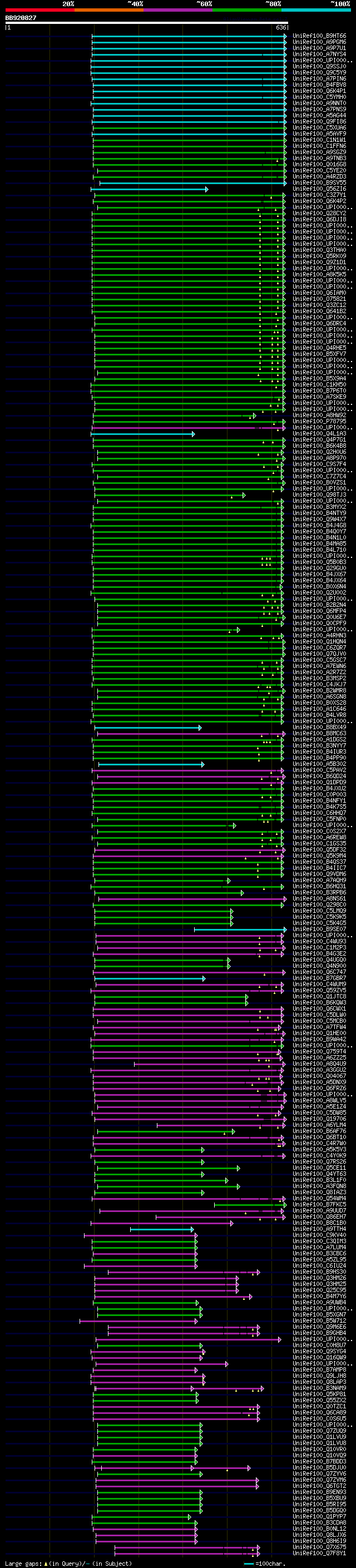The width and height of the screenshot is (356, 1568).
Task: Click the white query sequence bar
Action: (x=146, y=23)
